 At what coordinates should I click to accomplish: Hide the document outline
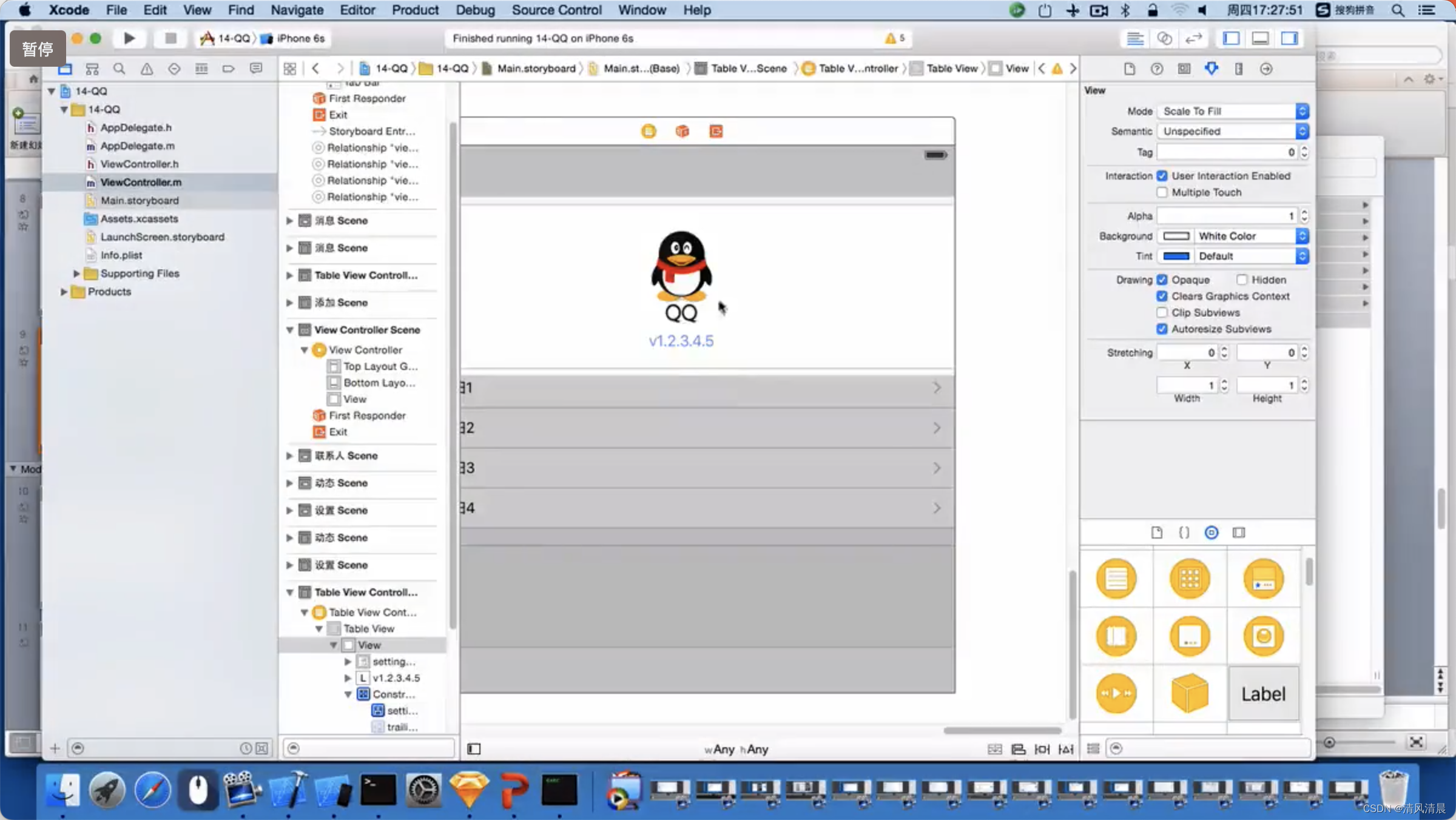[474, 749]
